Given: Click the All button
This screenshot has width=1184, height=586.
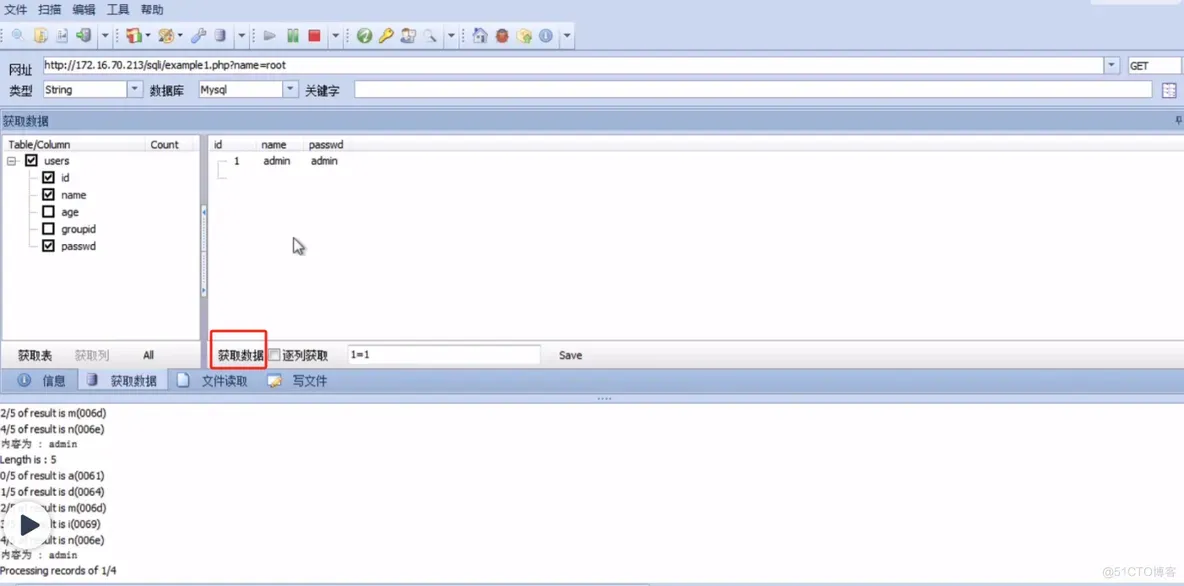Looking at the screenshot, I should tap(148, 355).
